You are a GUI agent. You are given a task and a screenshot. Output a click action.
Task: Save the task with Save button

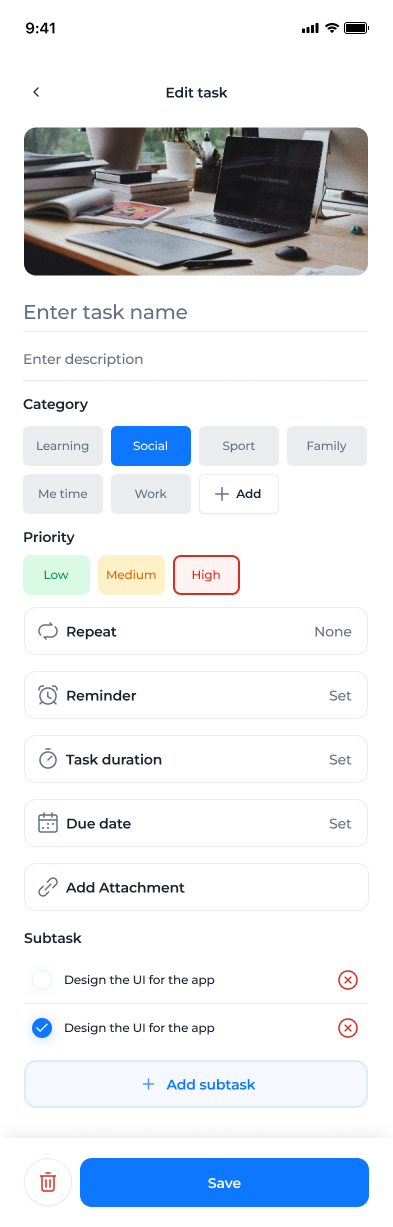[224, 1183]
